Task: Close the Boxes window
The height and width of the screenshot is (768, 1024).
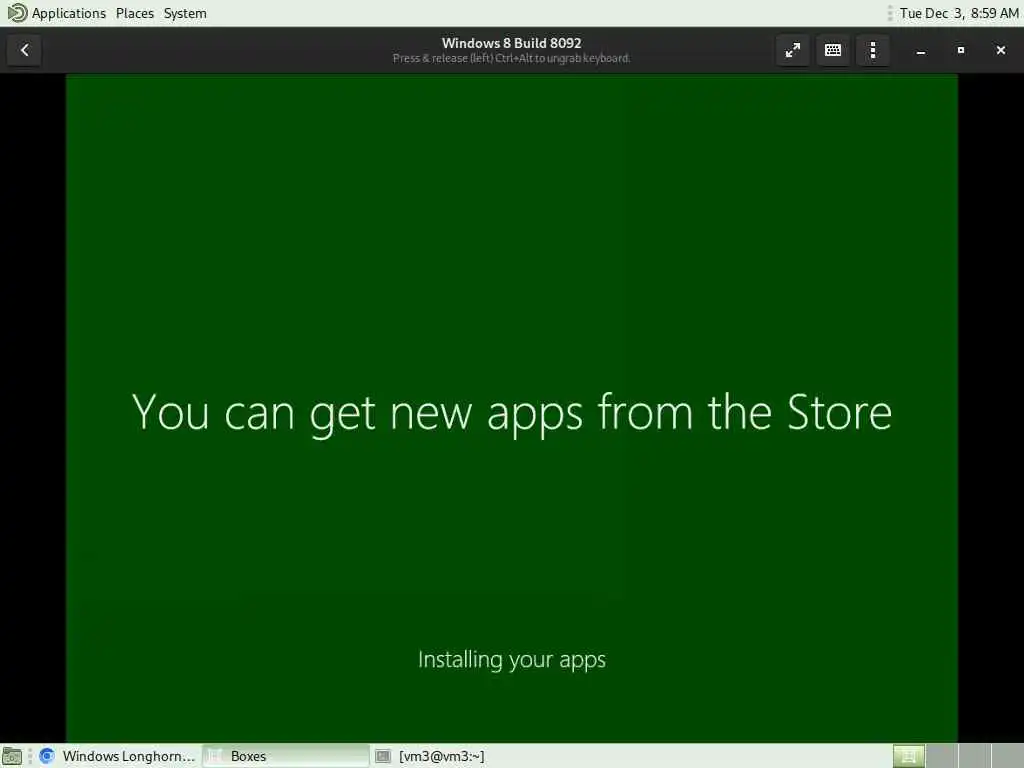Action: click(x=1000, y=50)
